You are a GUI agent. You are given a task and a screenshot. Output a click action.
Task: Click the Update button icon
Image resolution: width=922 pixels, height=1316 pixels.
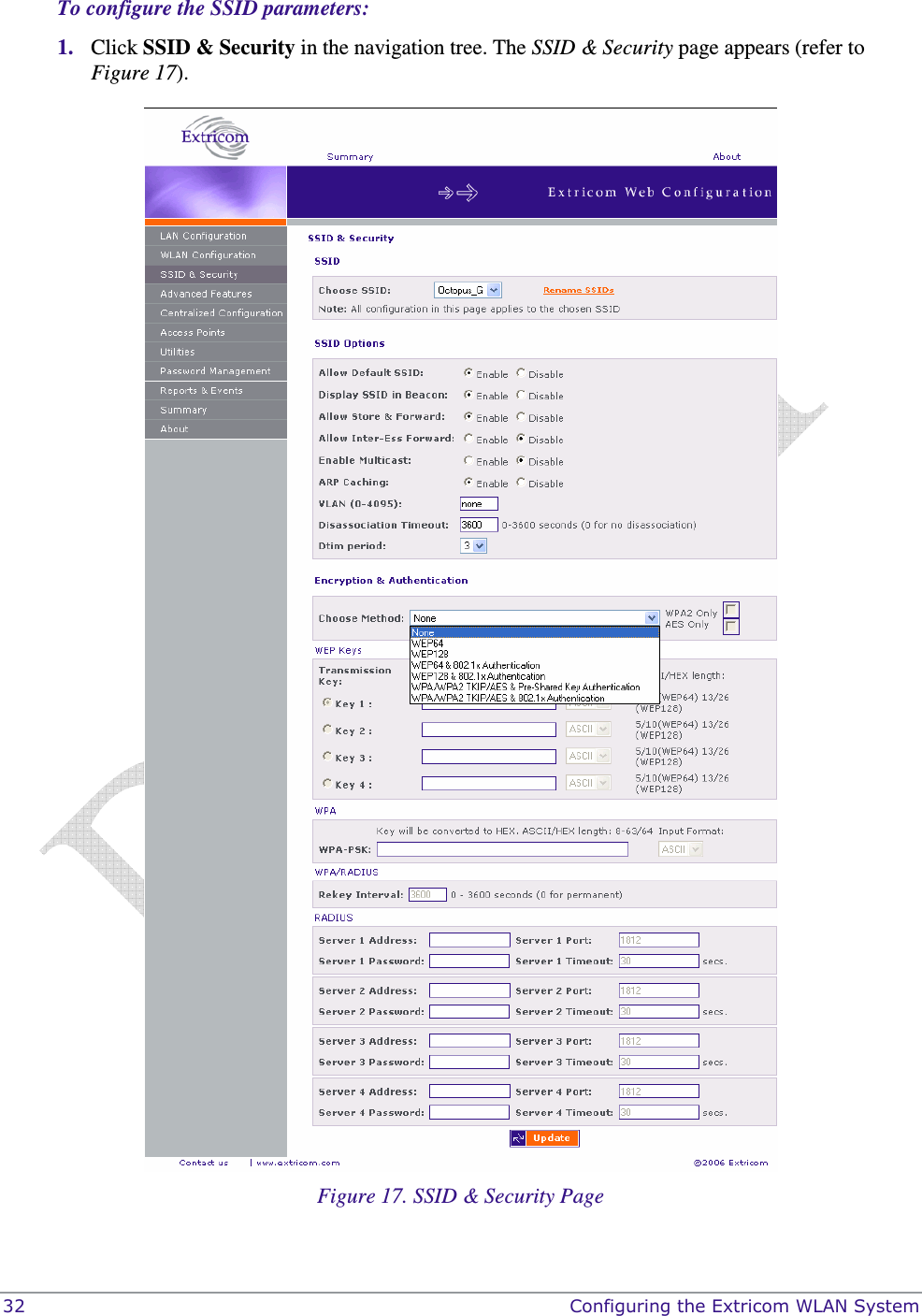point(518,1138)
